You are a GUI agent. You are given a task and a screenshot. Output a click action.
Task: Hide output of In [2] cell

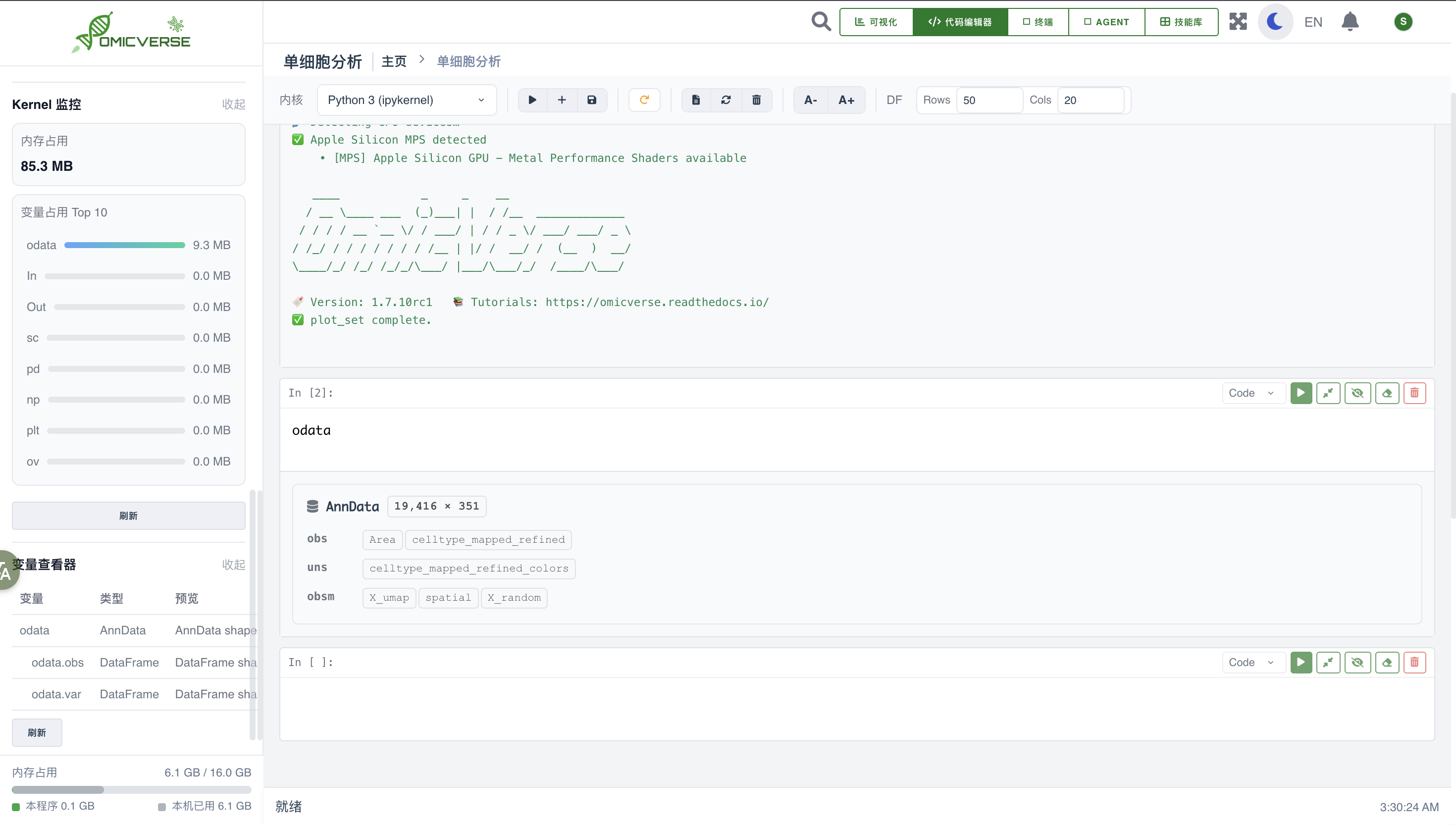[1357, 393]
